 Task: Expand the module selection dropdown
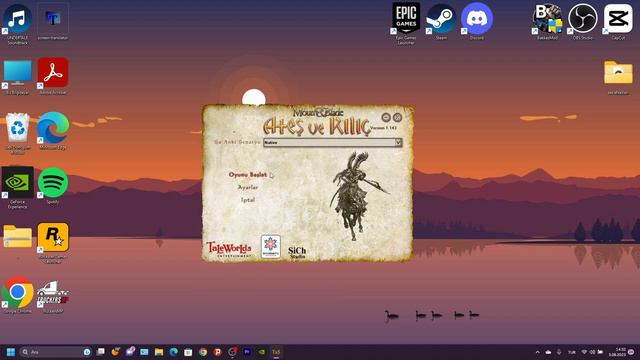point(398,142)
